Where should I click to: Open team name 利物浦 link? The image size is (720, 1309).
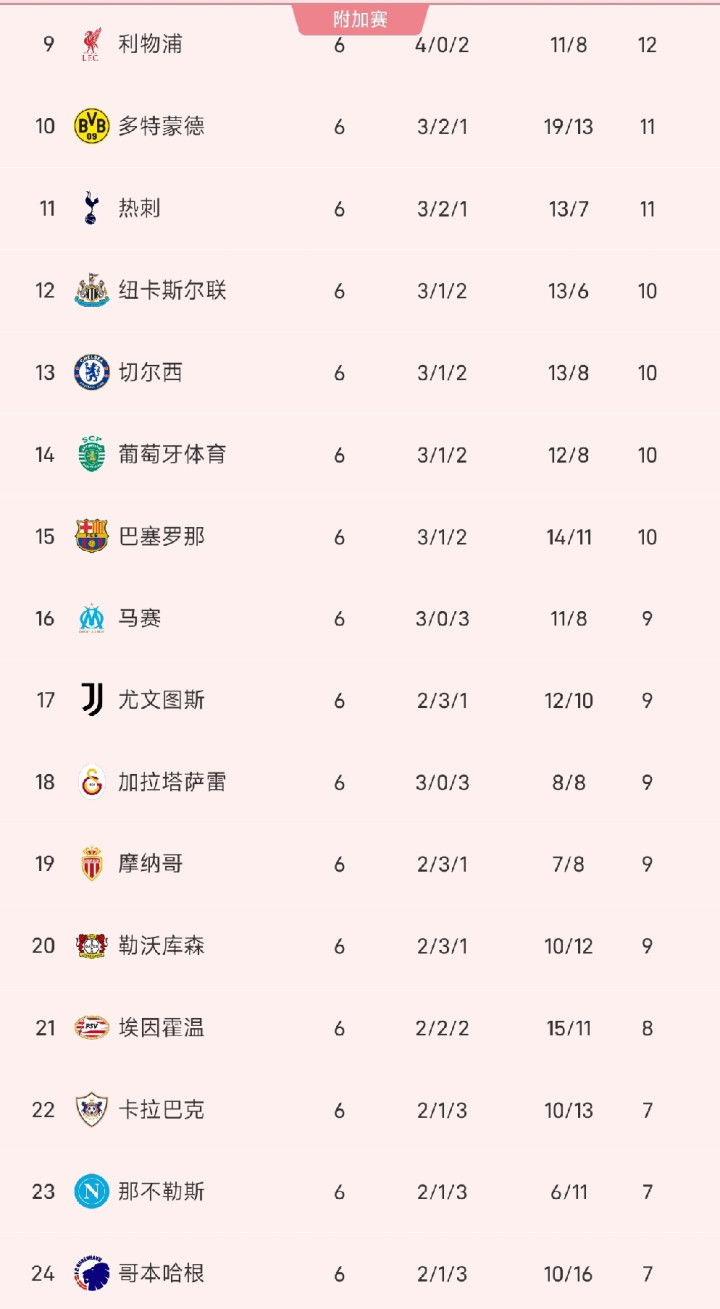(150, 45)
